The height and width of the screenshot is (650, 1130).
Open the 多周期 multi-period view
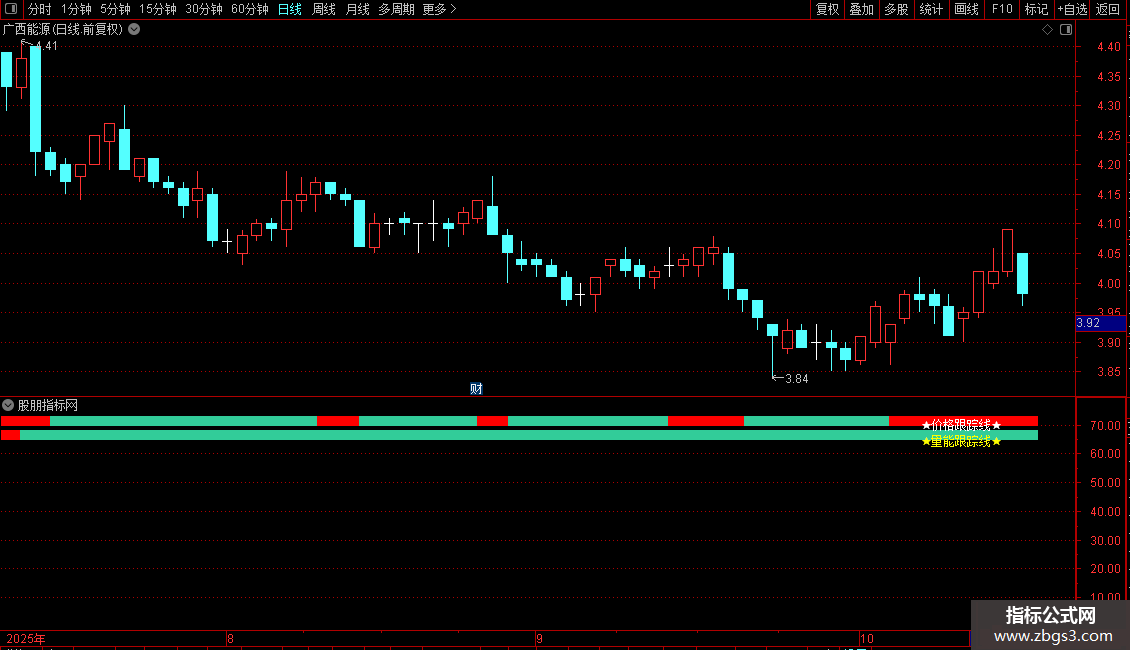pos(396,9)
